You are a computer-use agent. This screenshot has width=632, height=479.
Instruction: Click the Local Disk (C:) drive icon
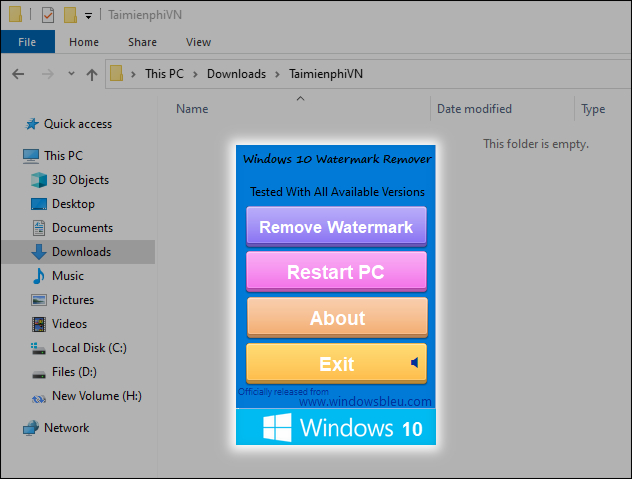click(38, 348)
